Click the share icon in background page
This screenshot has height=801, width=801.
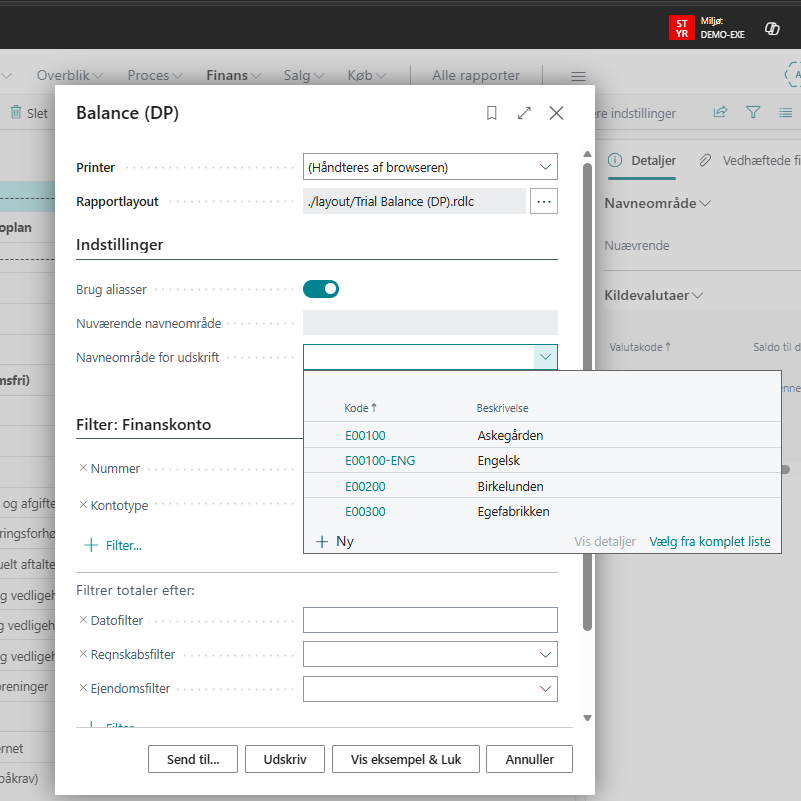point(720,112)
